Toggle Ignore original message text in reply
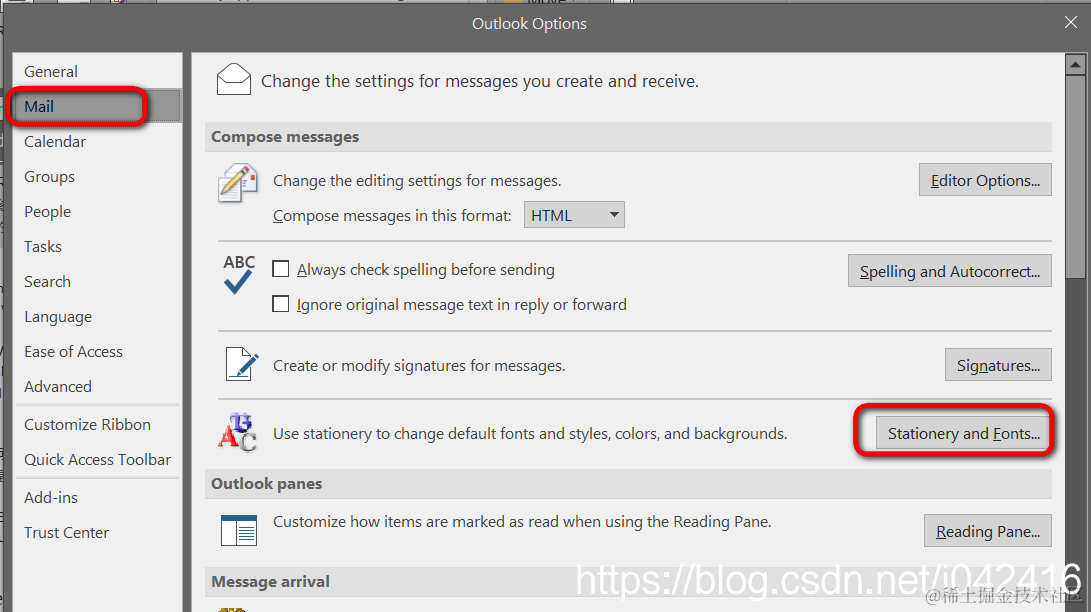This screenshot has width=1091, height=612. pos(280,304)
